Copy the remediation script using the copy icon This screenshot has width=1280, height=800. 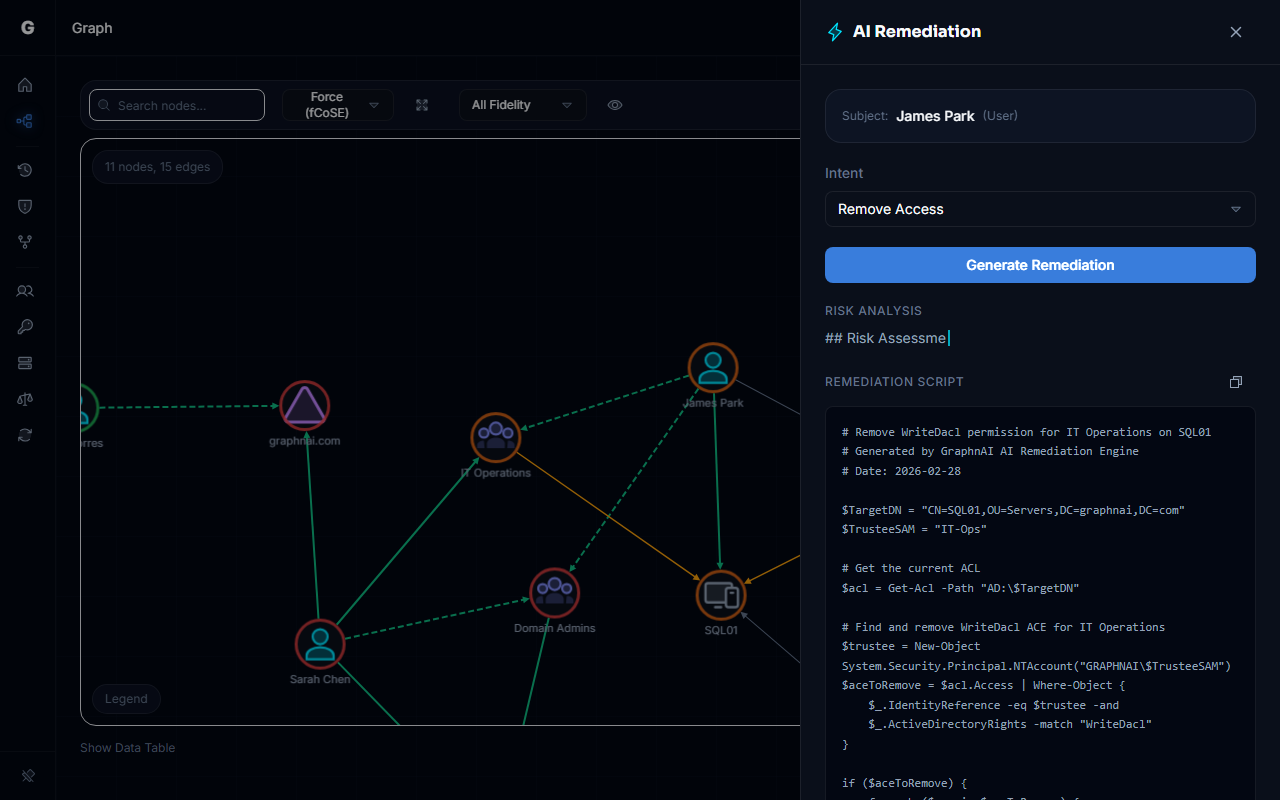tap(1235, 381)
